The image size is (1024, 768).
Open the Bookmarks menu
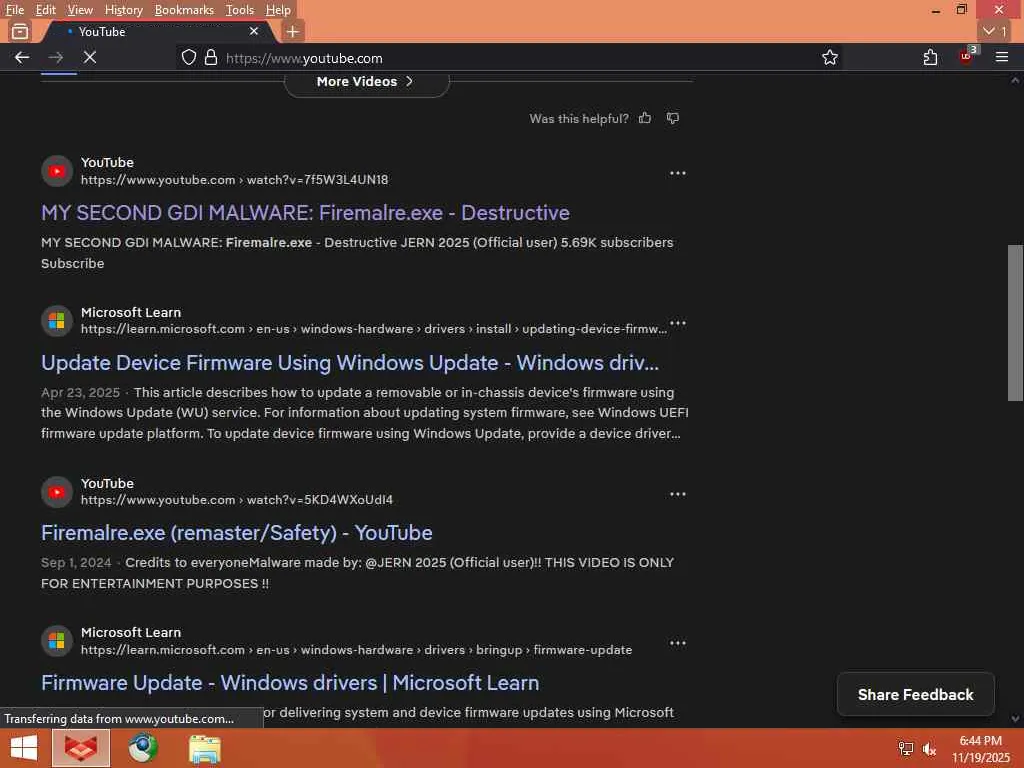tap(184, 10)
